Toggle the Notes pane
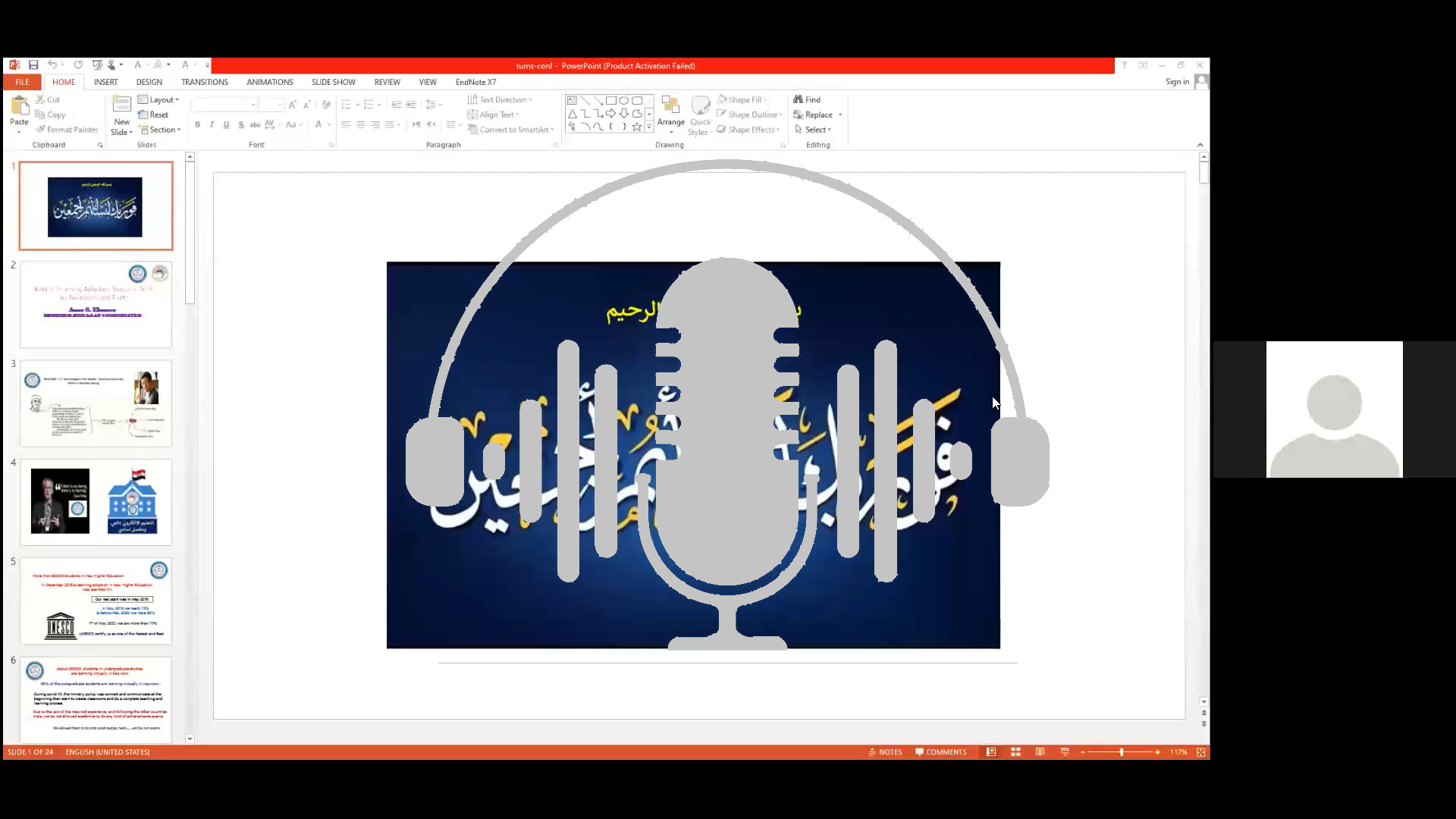 [x=885, y=752]
